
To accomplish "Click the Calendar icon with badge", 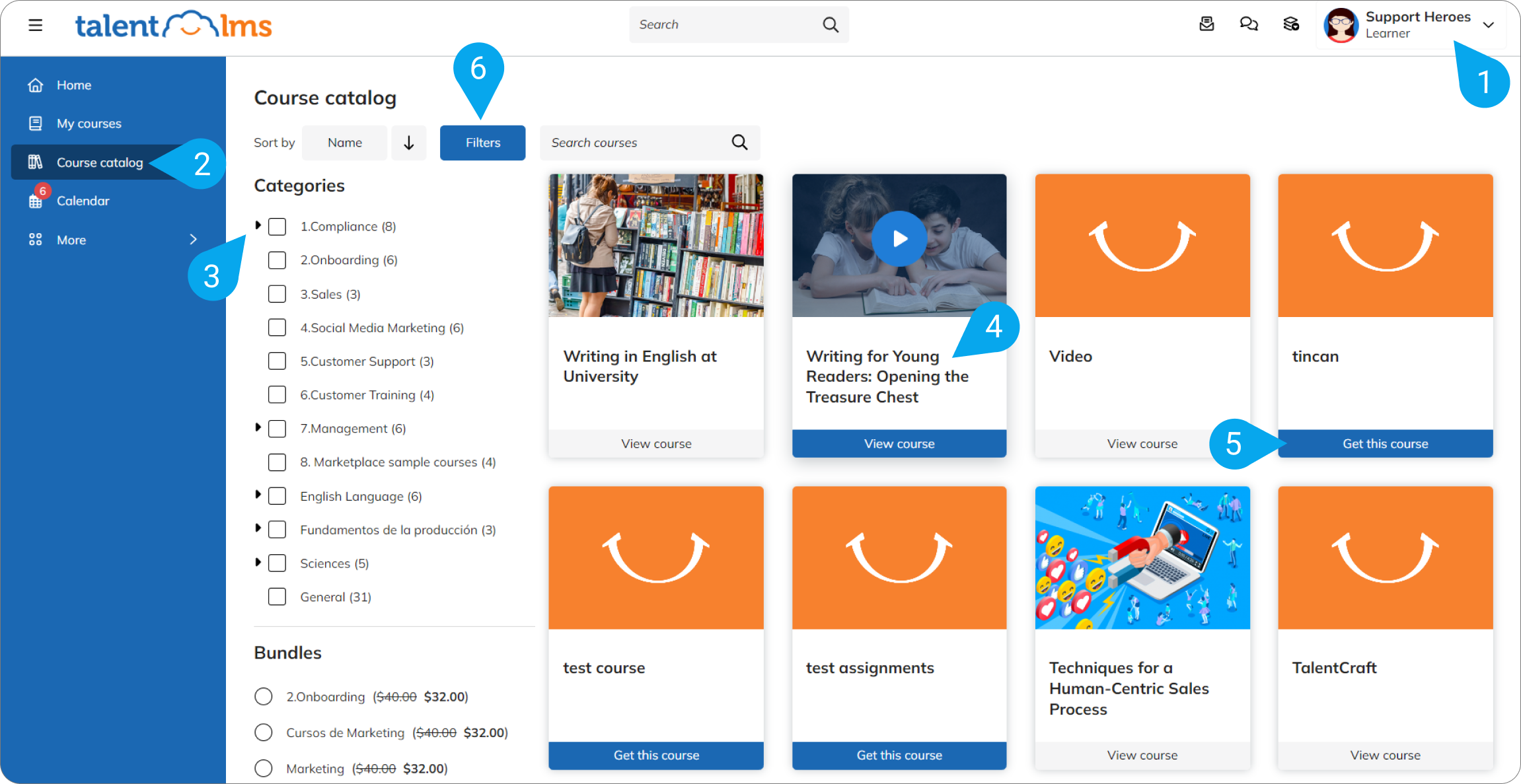I will point(36,201).
